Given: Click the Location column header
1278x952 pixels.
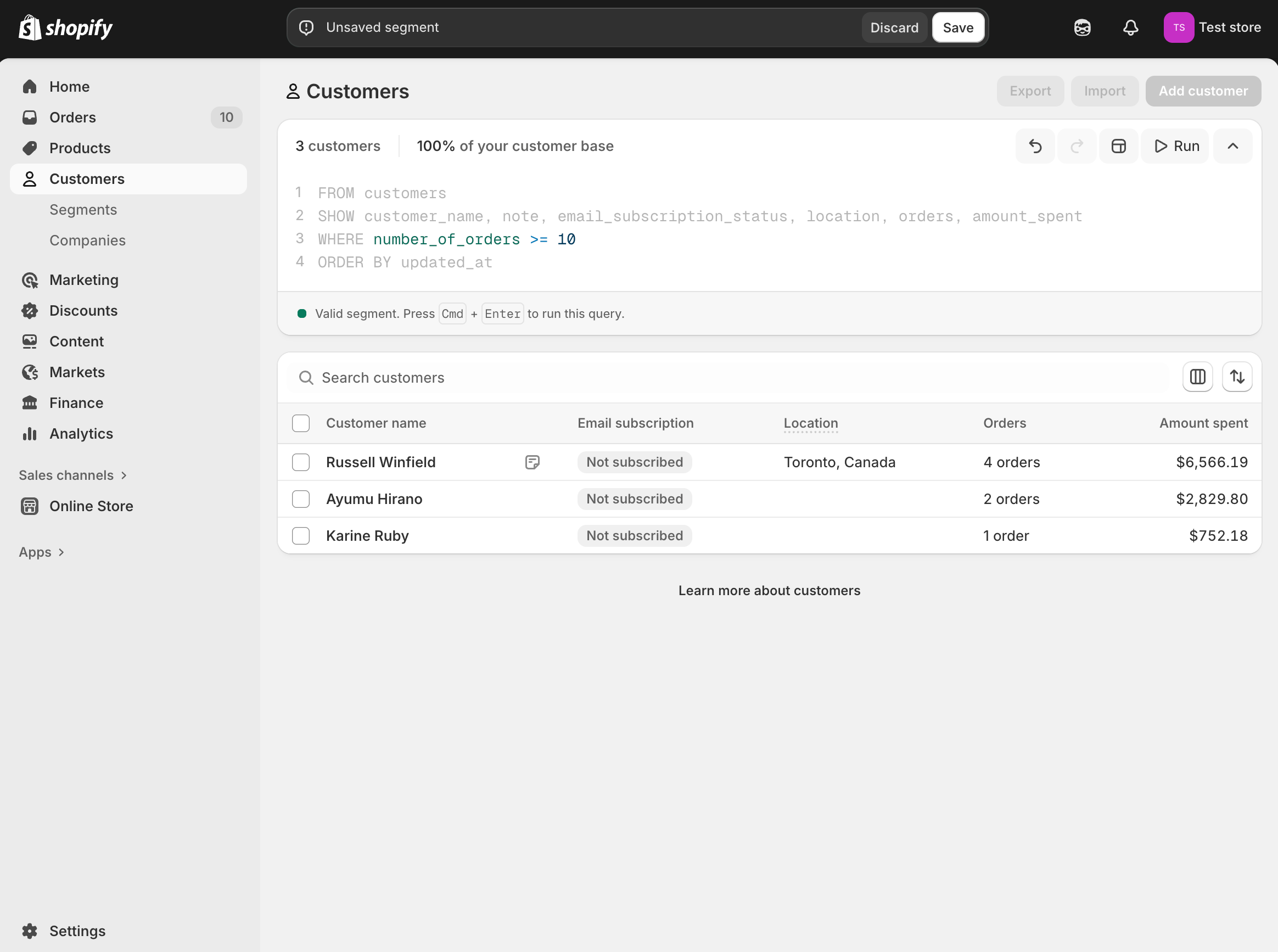Looking at the screenshot, I should coord(810,423).
